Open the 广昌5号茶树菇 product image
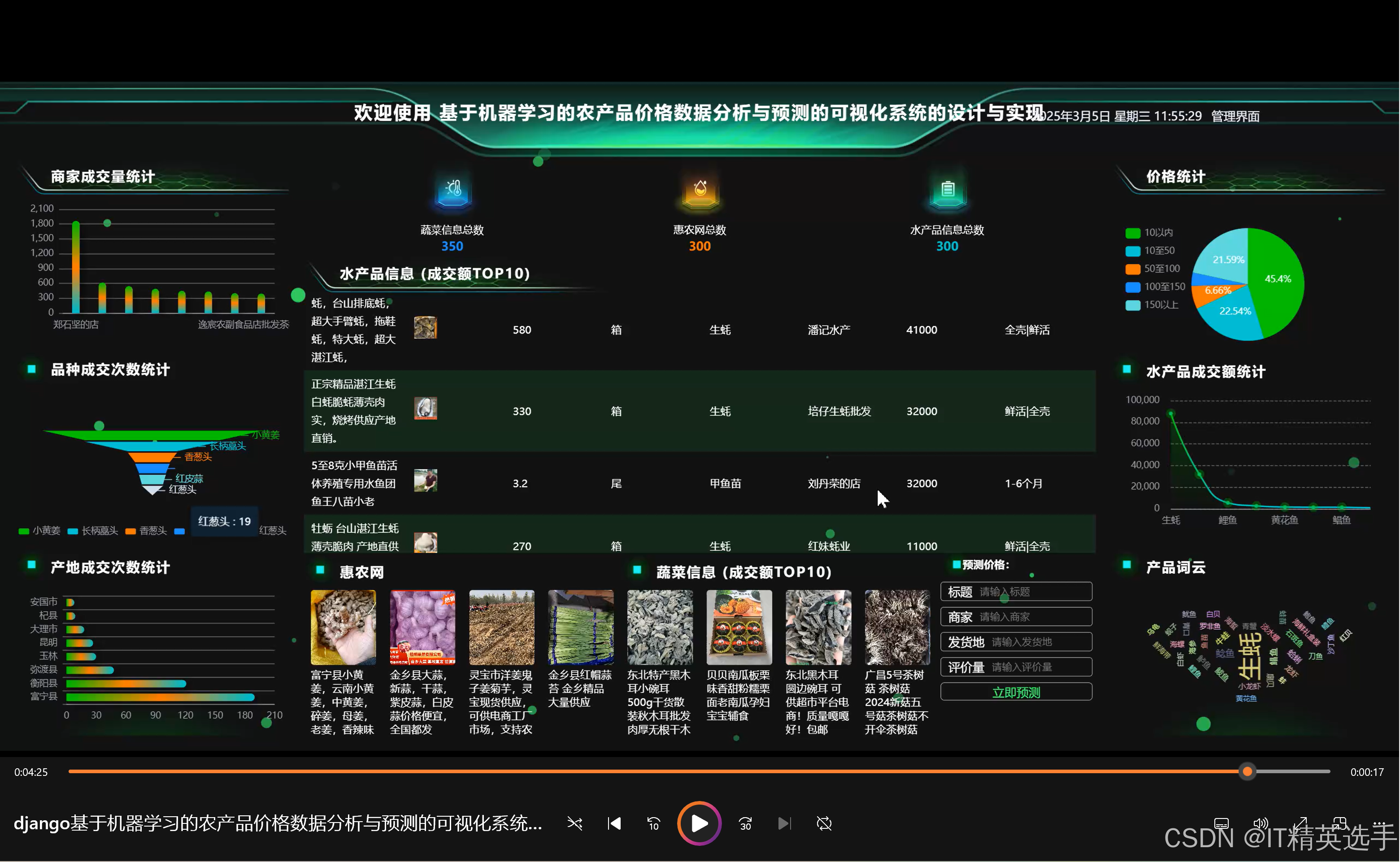The width and height of the screenshot is (1400, 862). tap(898, 627)
